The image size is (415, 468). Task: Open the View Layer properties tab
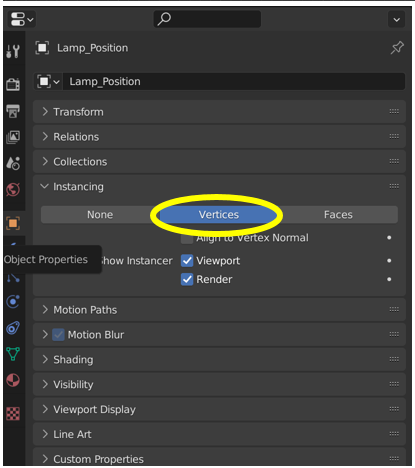point(13,137)
